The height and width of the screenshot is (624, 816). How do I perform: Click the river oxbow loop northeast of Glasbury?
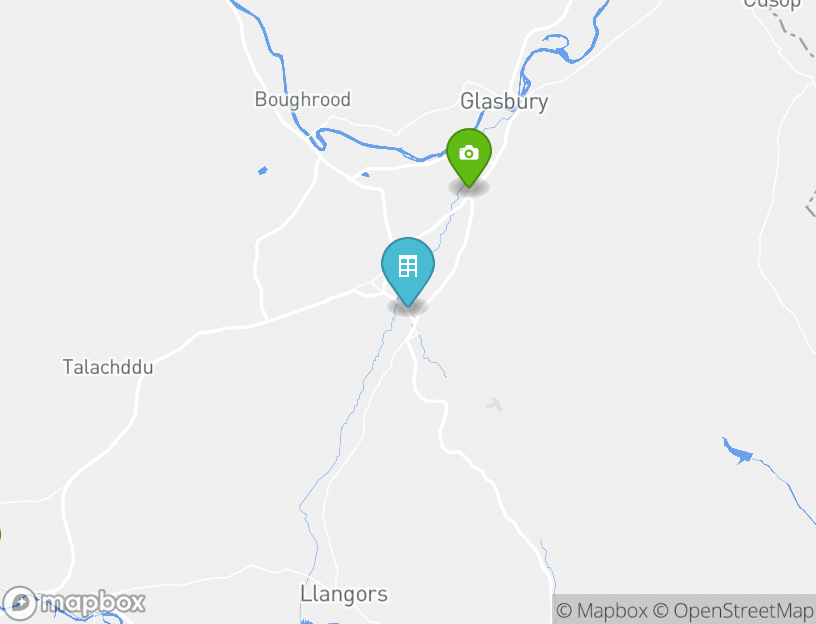pos(557,48)
